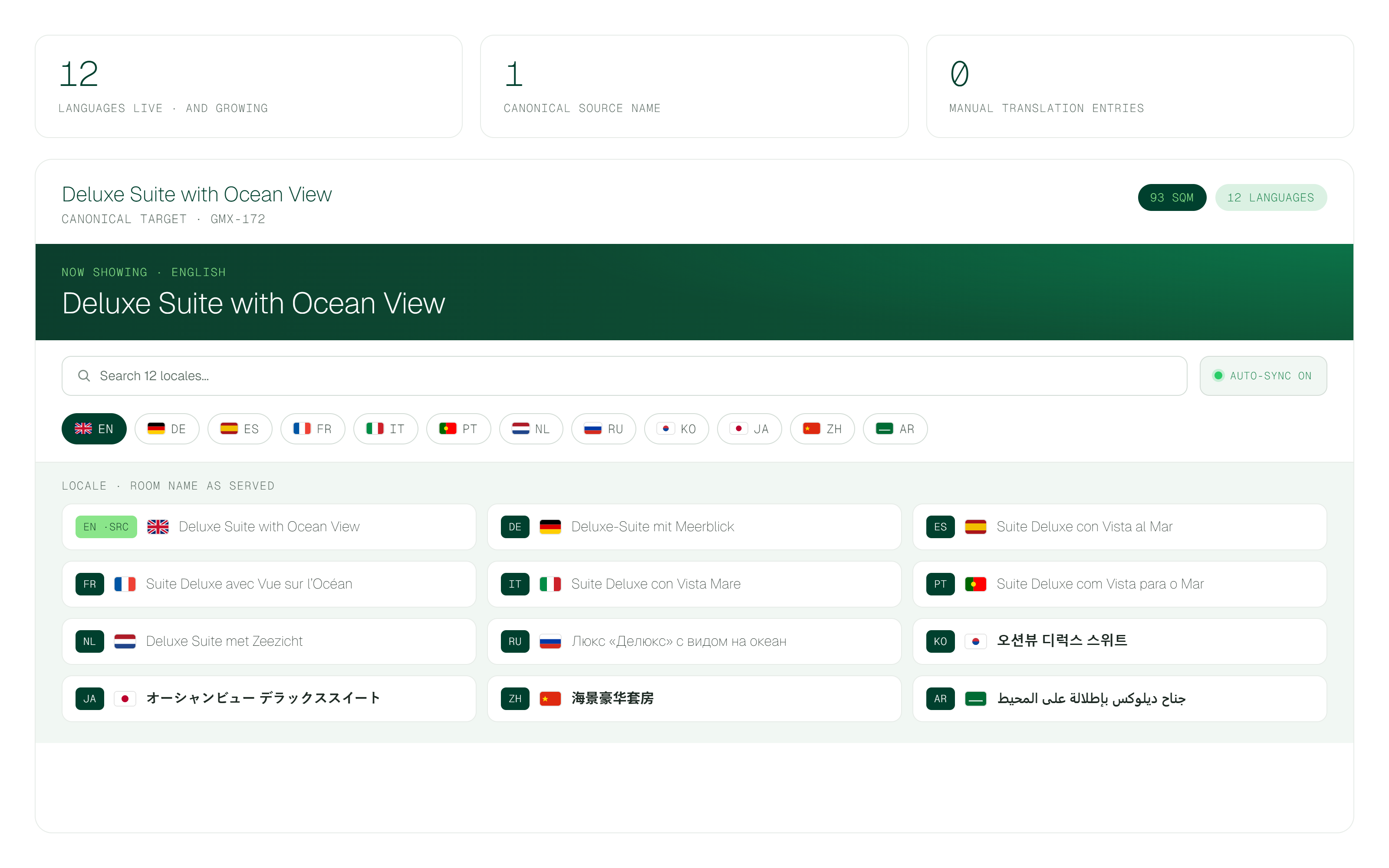Select the Russian room name 'Люкс «Делюкс» с видом на океан'

[x=678, y=641]
